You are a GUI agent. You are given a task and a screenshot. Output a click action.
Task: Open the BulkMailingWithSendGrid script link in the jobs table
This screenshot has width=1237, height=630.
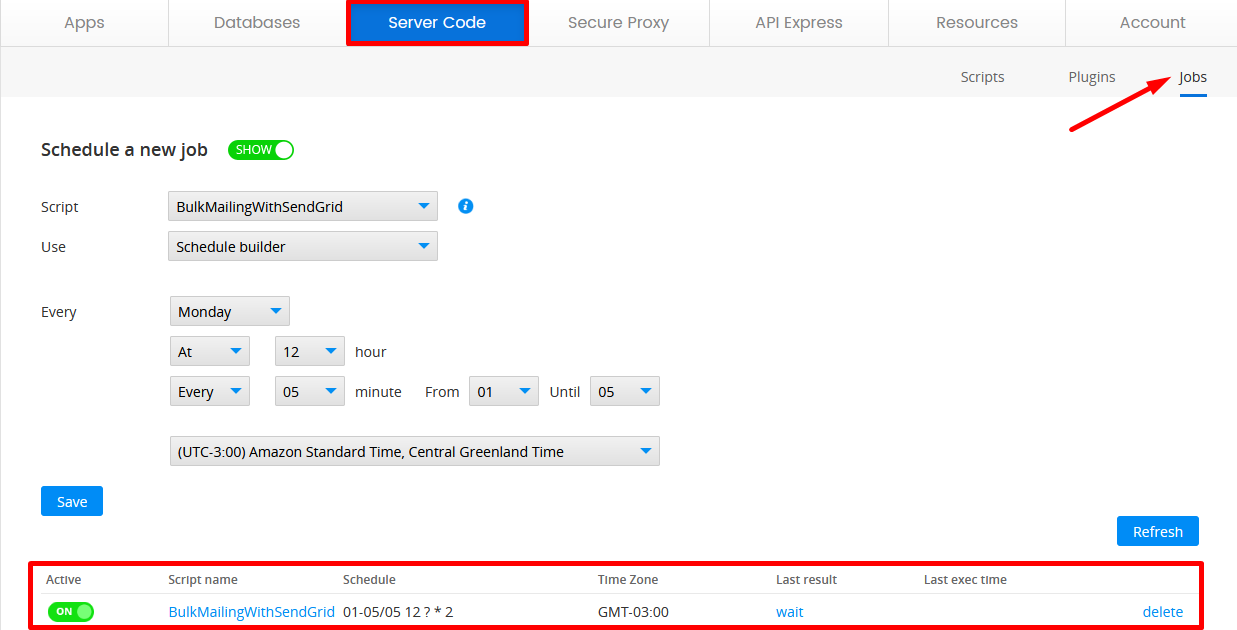[x=251, y=611]
